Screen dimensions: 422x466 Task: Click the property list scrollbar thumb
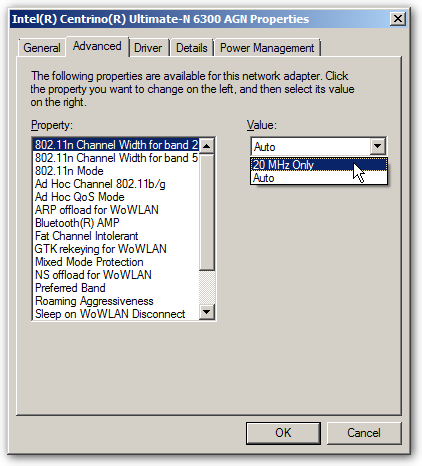207,212
